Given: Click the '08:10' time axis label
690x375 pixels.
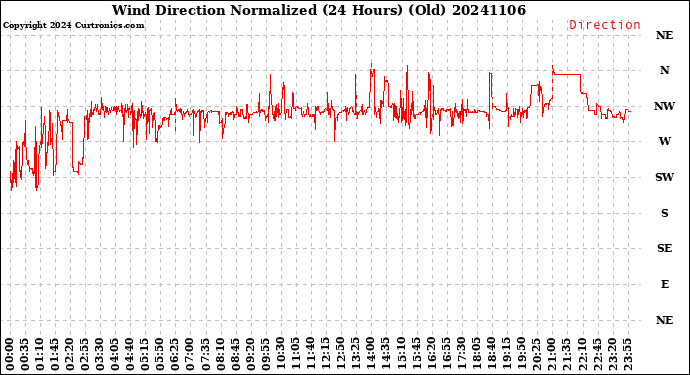Looking at the screenshot, I should click(x=220, y=354).
